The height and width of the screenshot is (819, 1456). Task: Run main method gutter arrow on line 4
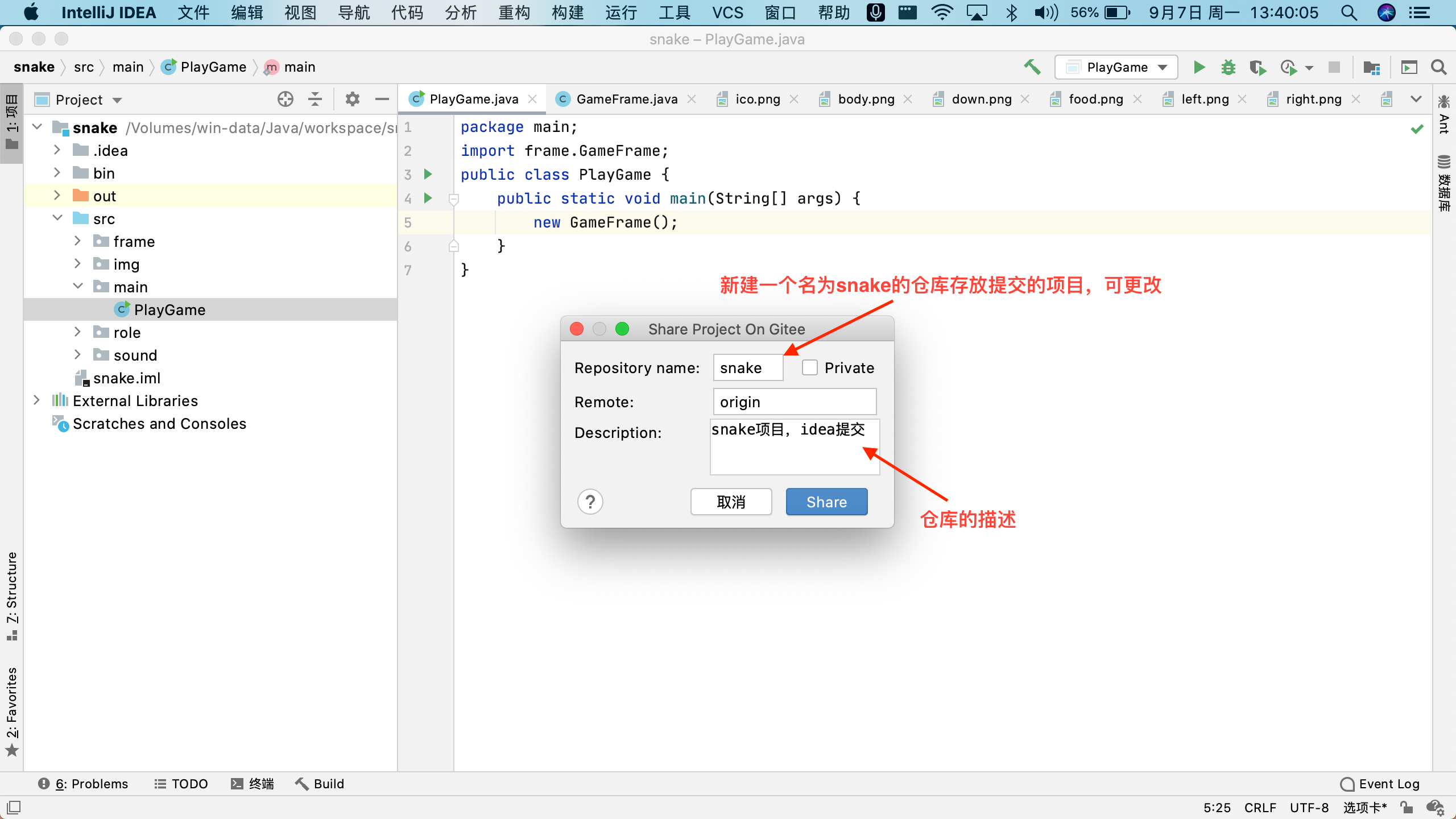pyautogui.click(x=428, y=198)
